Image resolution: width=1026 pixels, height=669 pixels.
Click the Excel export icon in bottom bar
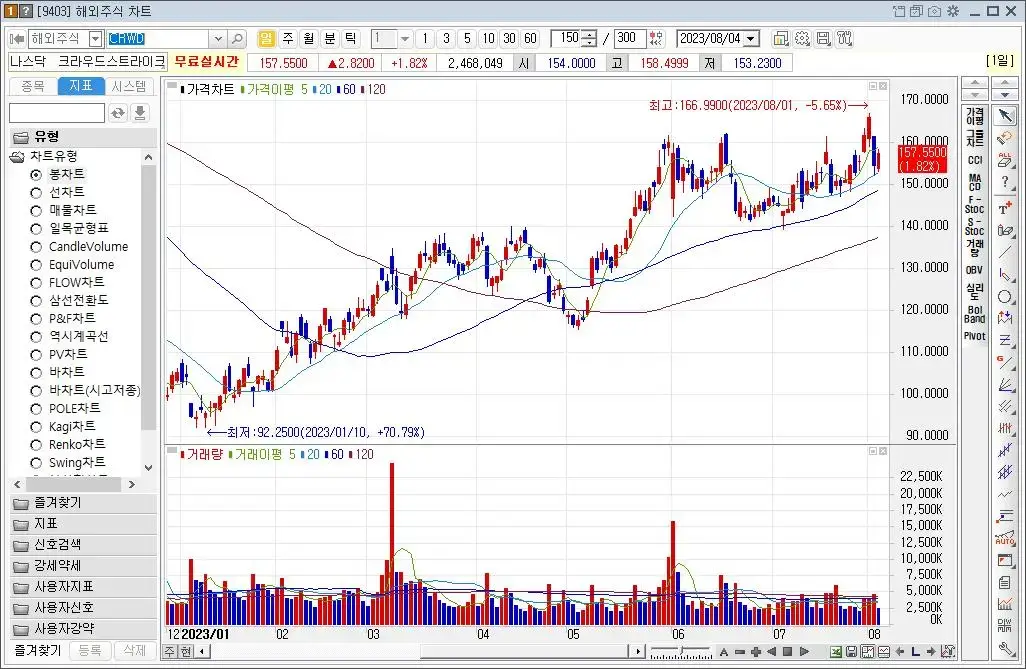coord(836,651)
